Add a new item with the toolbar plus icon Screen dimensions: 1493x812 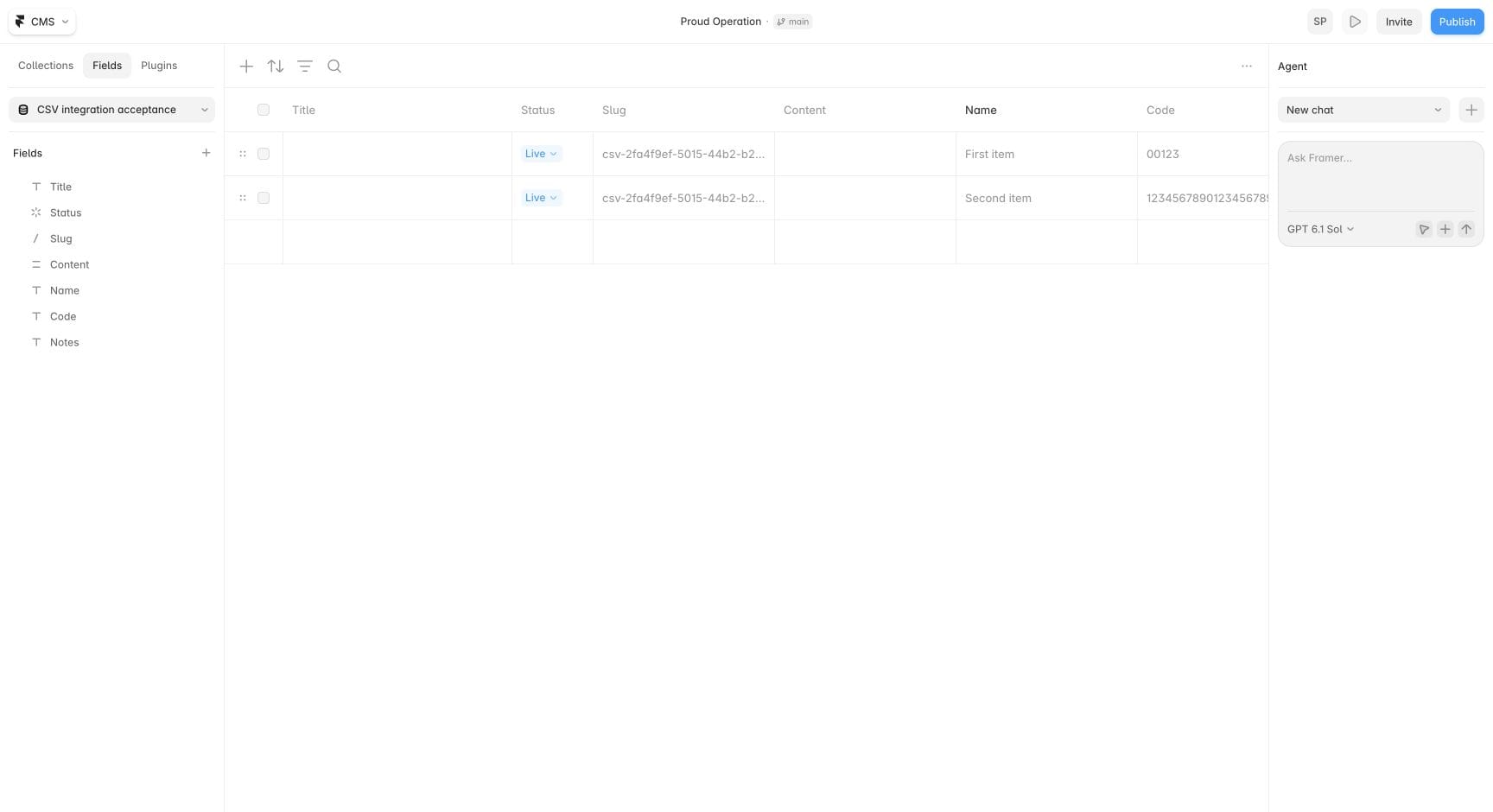click(246, 67)
